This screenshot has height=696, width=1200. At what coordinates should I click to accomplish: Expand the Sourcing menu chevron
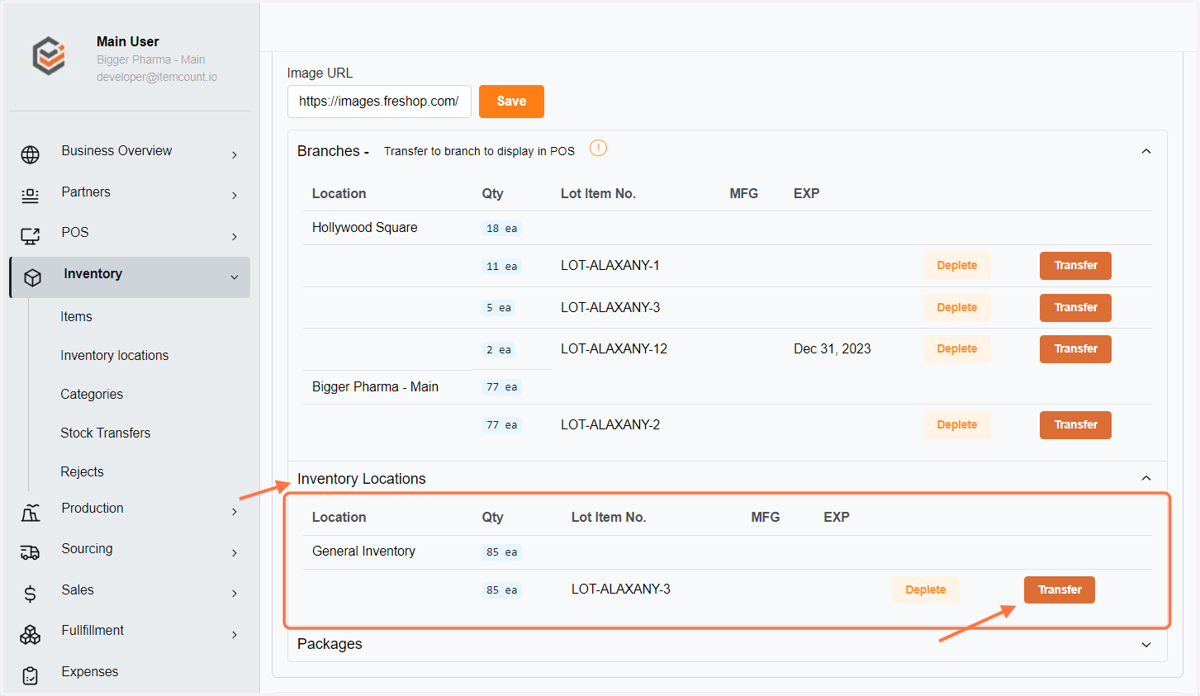click(234, 553)
